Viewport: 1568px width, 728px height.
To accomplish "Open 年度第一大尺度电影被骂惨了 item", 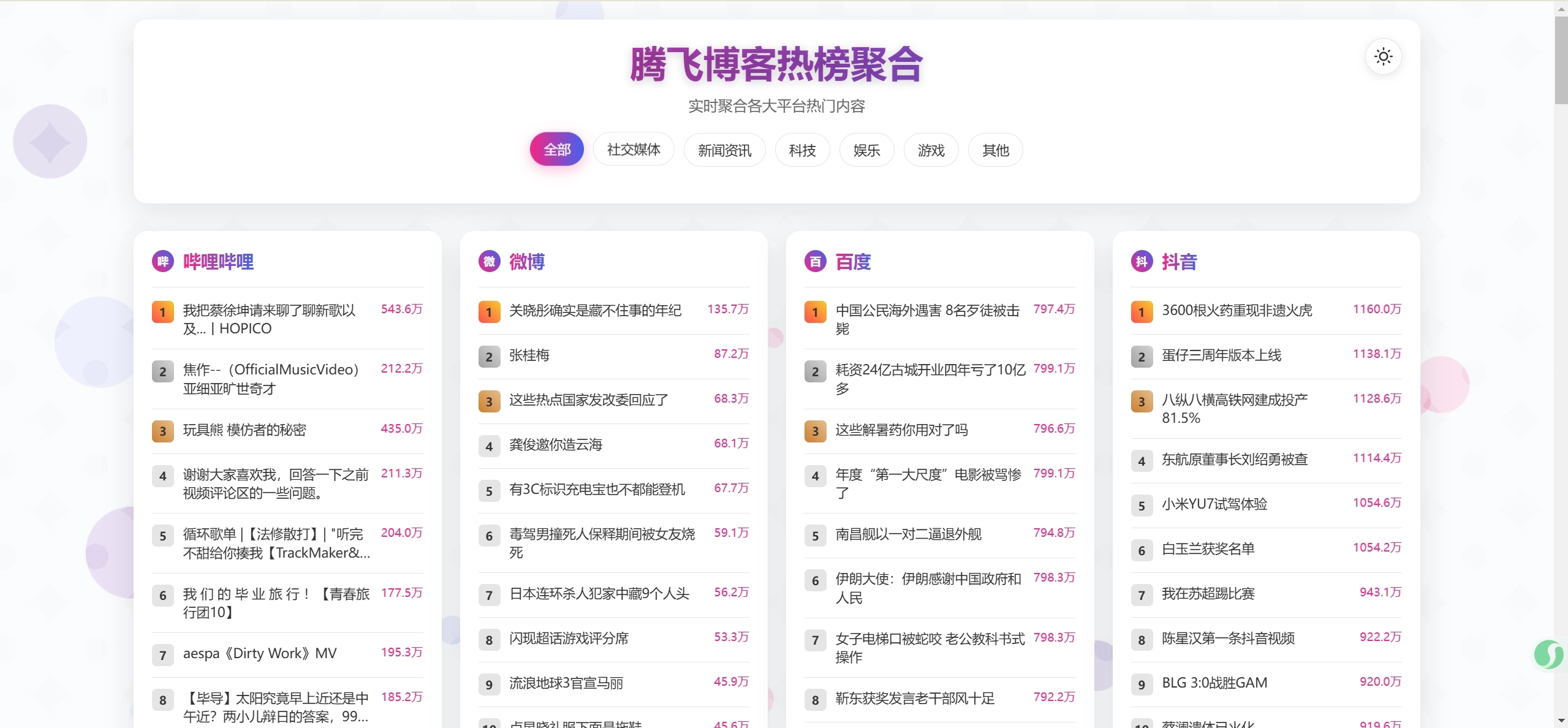I will pos(940,483).
